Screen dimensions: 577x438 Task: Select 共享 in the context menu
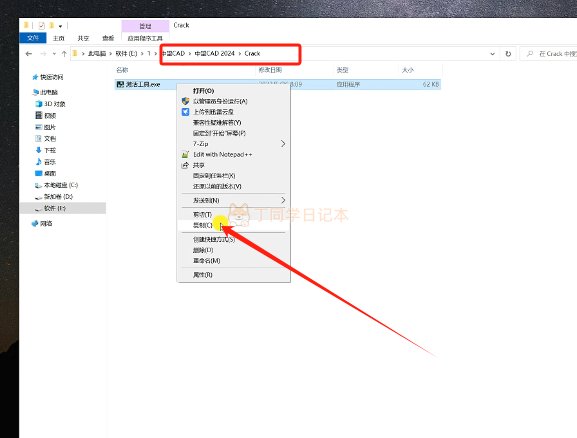199,165
